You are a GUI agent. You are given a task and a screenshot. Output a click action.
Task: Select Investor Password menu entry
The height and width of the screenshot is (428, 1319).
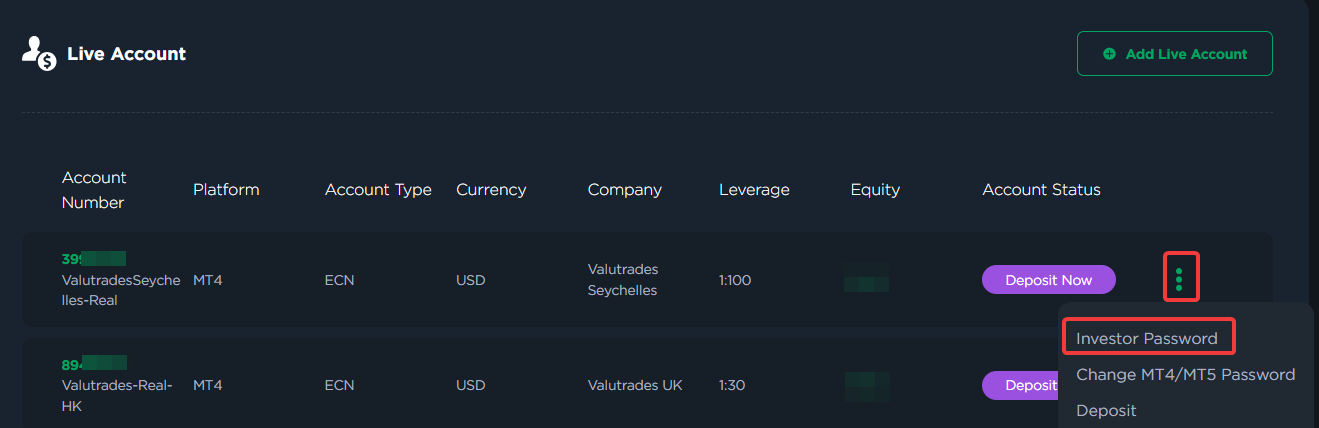(x=1147, y=338)
